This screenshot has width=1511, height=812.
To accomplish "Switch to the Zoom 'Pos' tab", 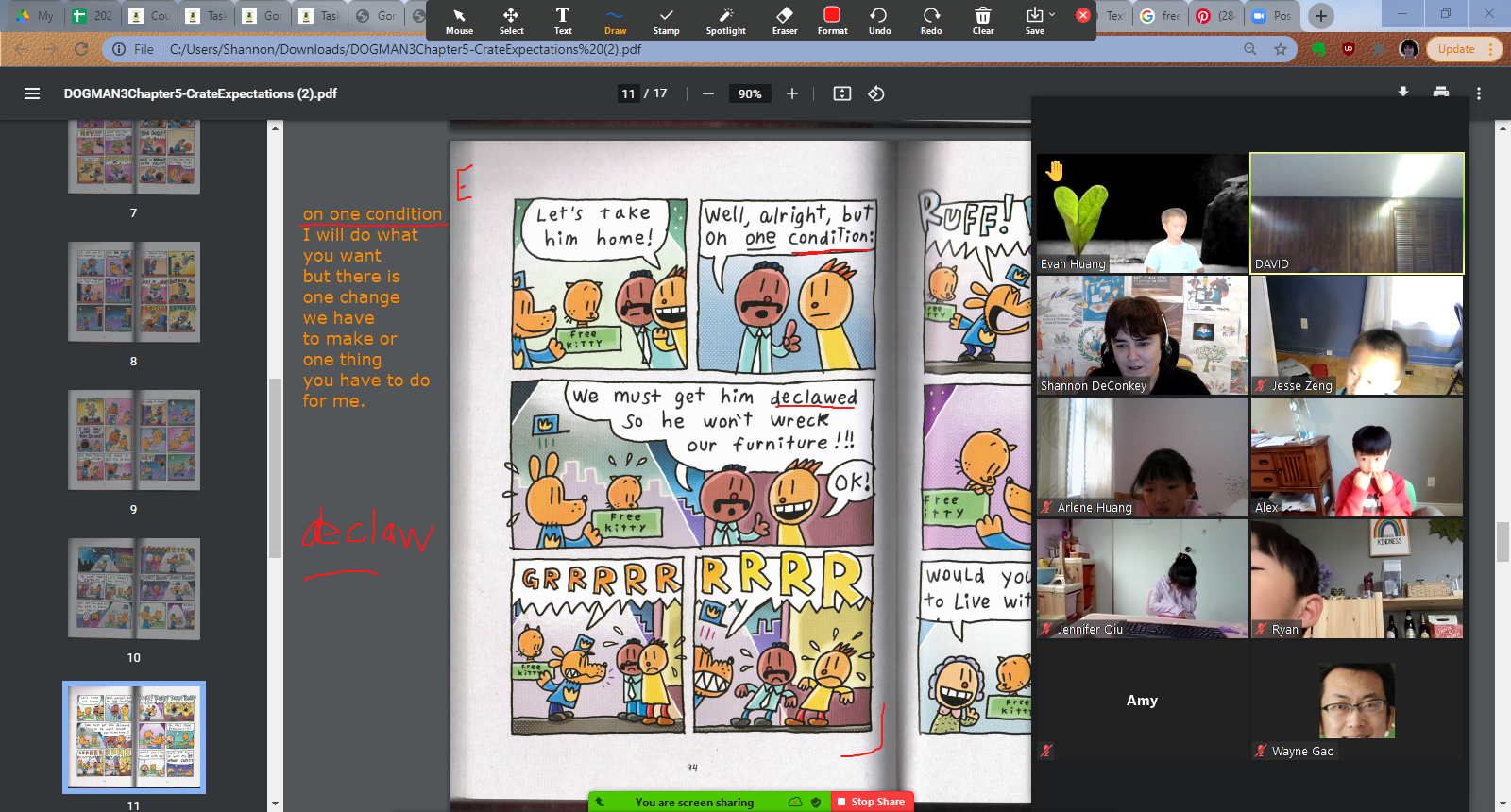I will [1270, 15].
